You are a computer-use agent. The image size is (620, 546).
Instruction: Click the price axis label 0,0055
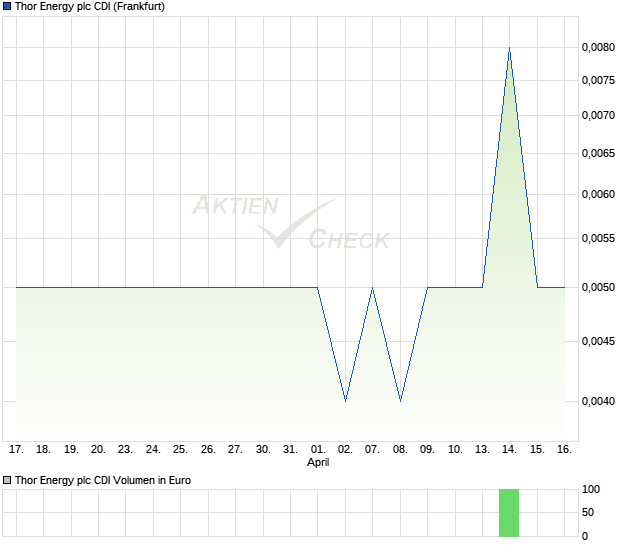click(x=598, y=238)
